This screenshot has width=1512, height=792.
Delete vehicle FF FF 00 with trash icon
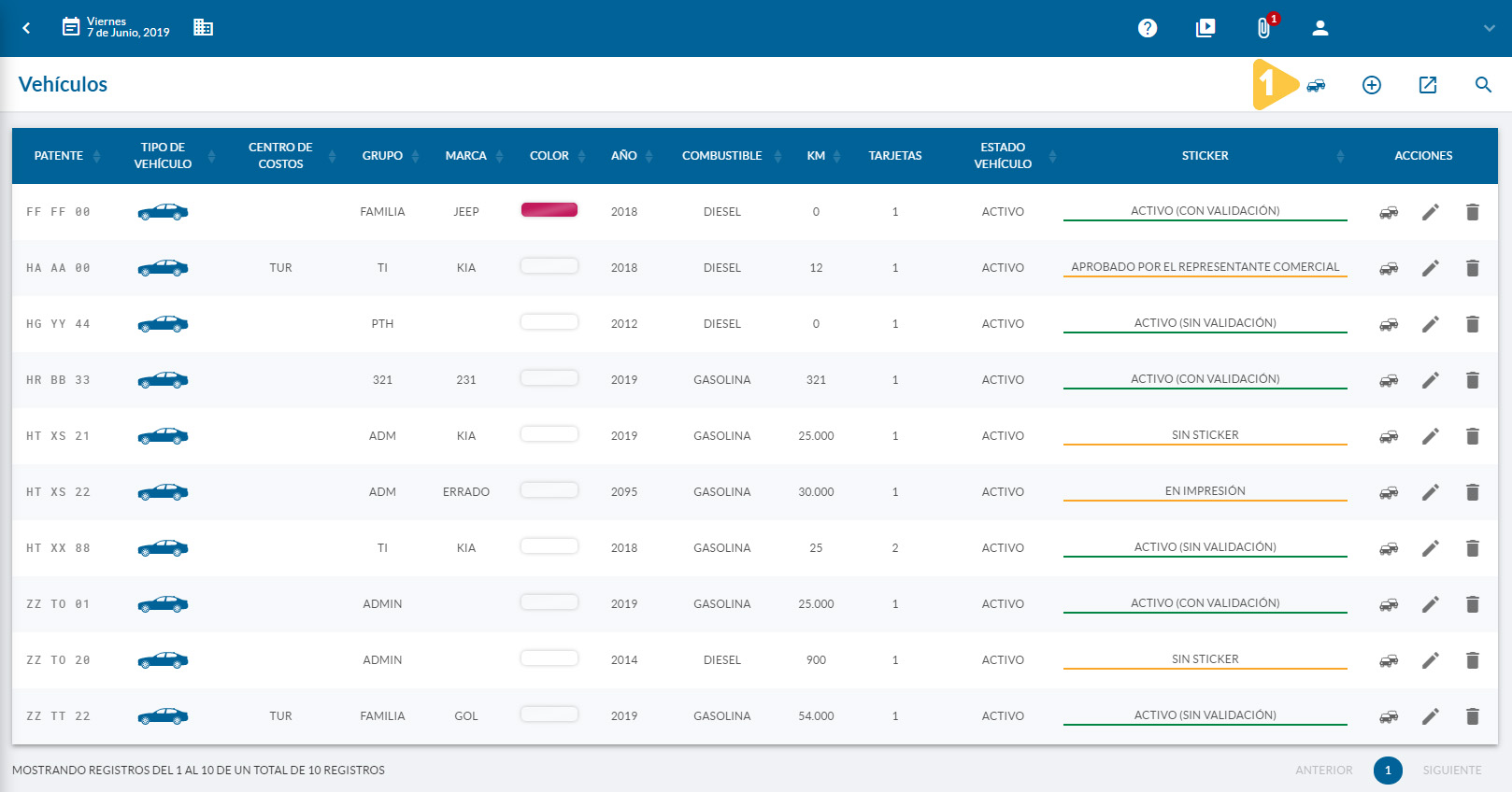[x=1473, y=212]
